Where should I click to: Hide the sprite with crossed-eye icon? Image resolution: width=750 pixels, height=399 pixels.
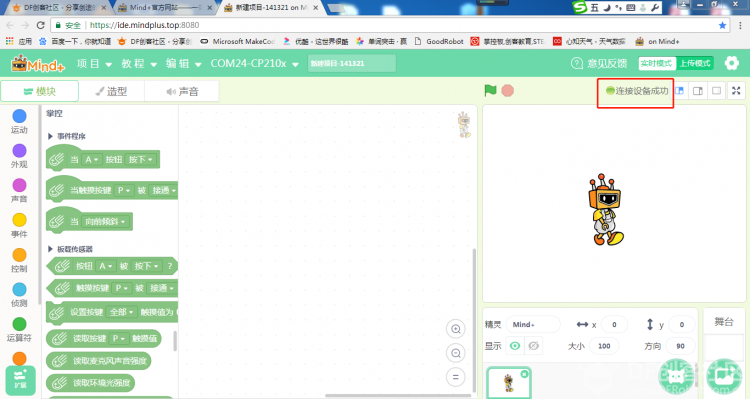tap(534, 345)
